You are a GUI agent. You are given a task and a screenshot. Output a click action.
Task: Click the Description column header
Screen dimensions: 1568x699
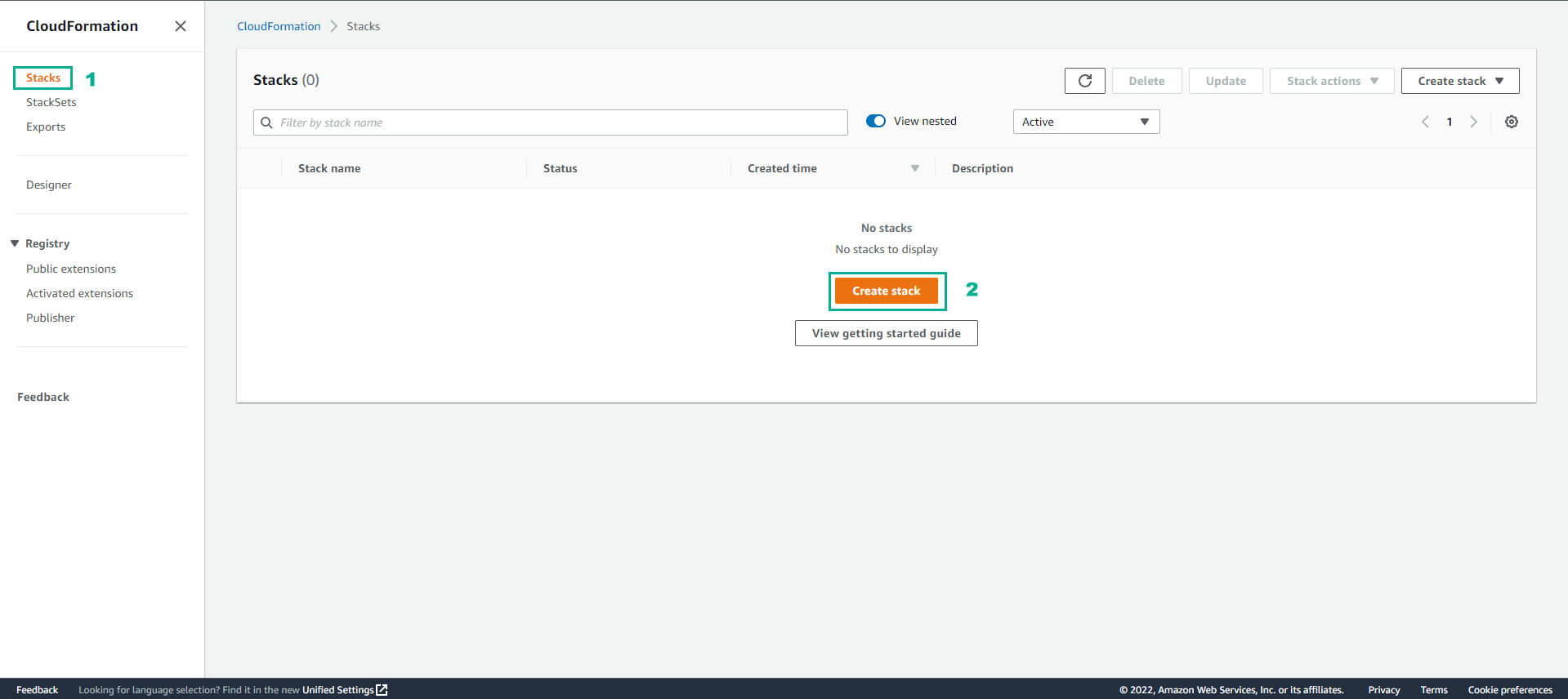[x=982, y=168]
